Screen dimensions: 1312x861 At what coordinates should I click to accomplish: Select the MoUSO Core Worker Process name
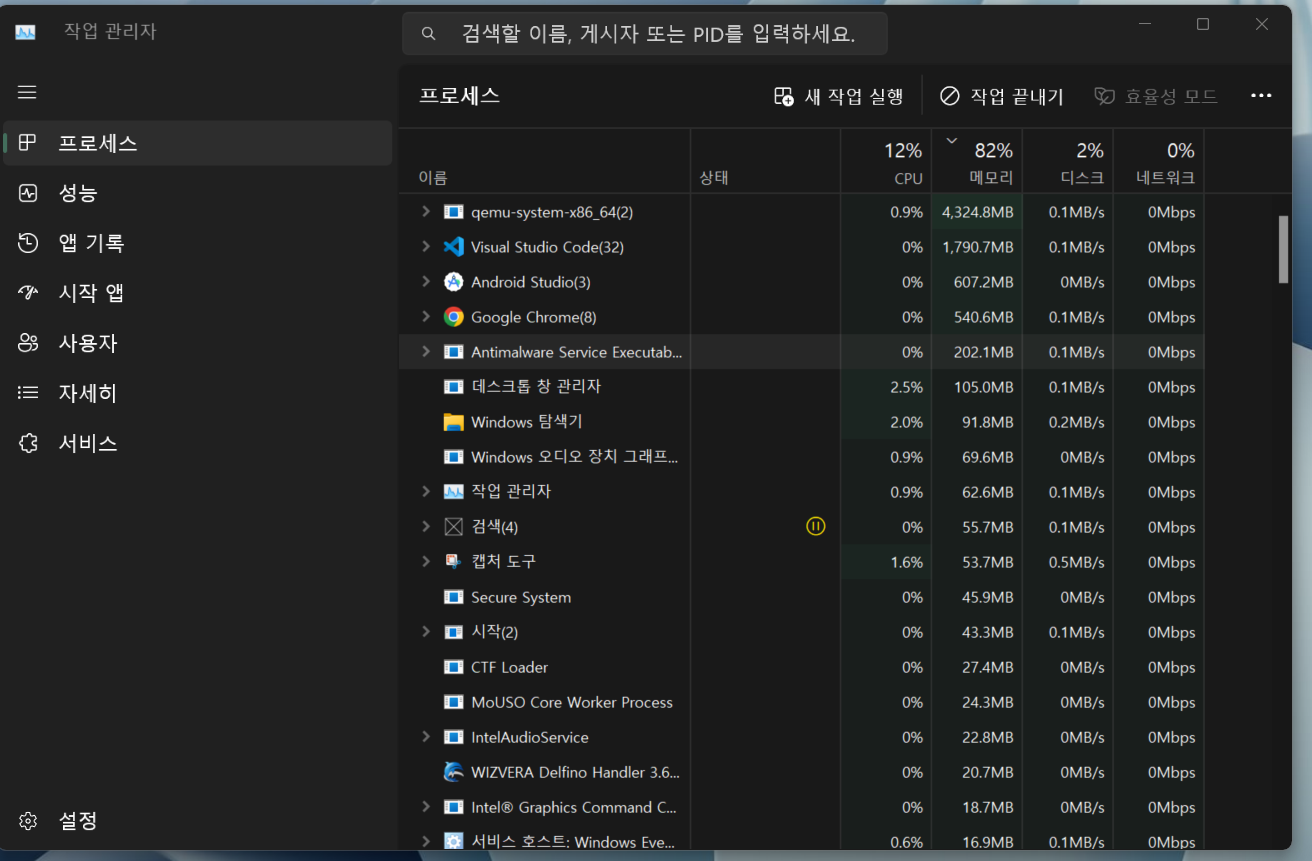pos(572,702)
